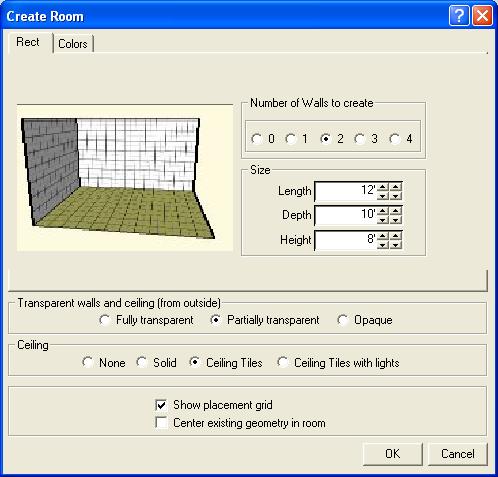Confirm with the OK button

coord(393,454)
